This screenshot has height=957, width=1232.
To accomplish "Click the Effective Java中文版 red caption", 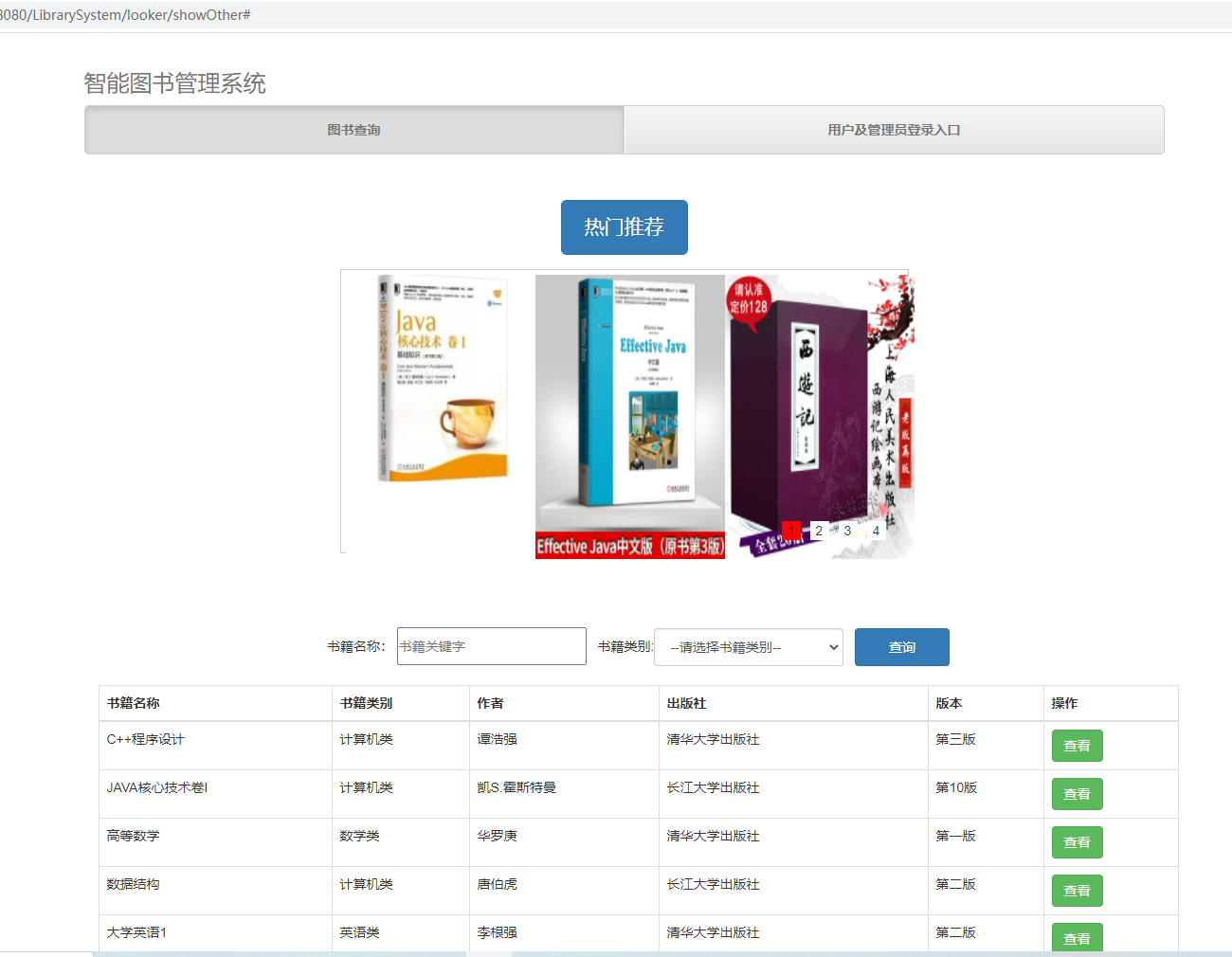I will pyautogui.click(x=629, y=547).
